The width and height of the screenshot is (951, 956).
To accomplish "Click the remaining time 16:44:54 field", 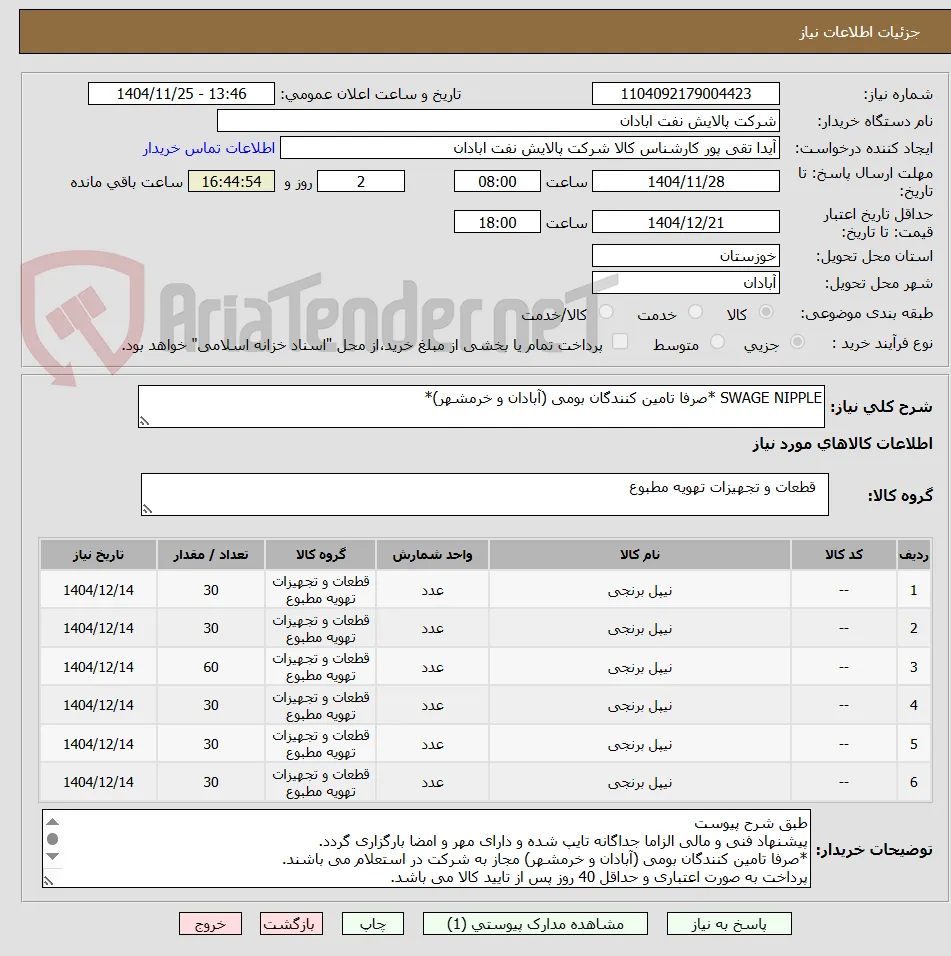I will [x=231, y=182].
